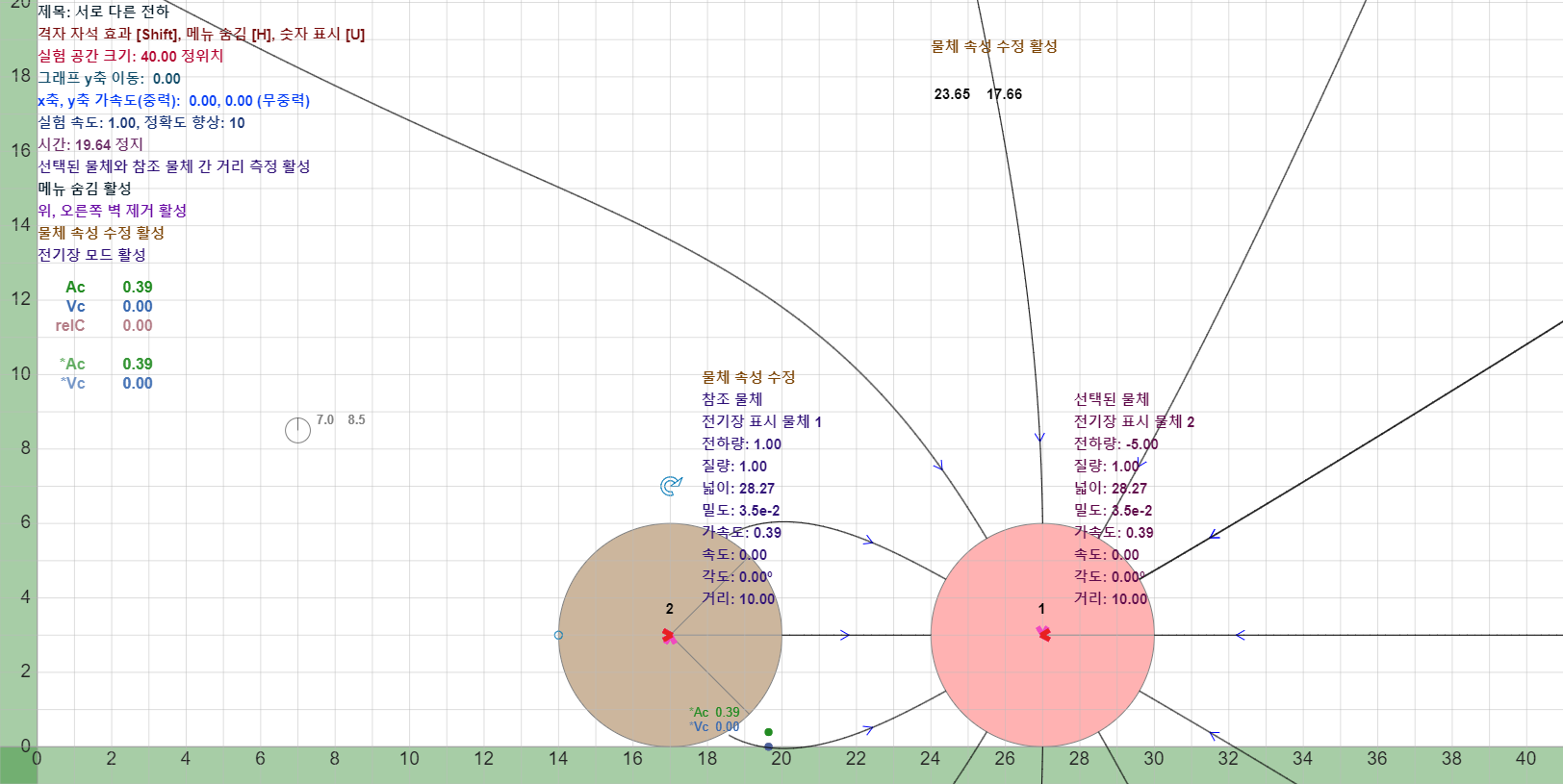Click the 제목: 서로 다른 전하 title
Image resolution: width=1563 pixels, height=784 pixels.
pyautogui.click(x=104, y=12)
